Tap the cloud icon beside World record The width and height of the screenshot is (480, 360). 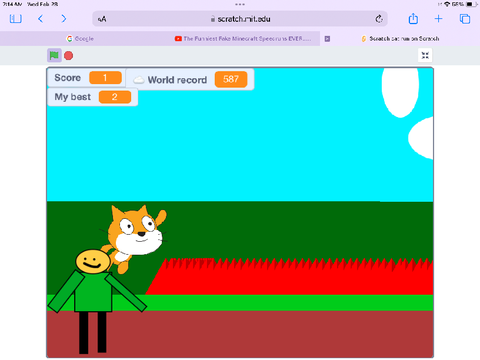tap(139, 80)
